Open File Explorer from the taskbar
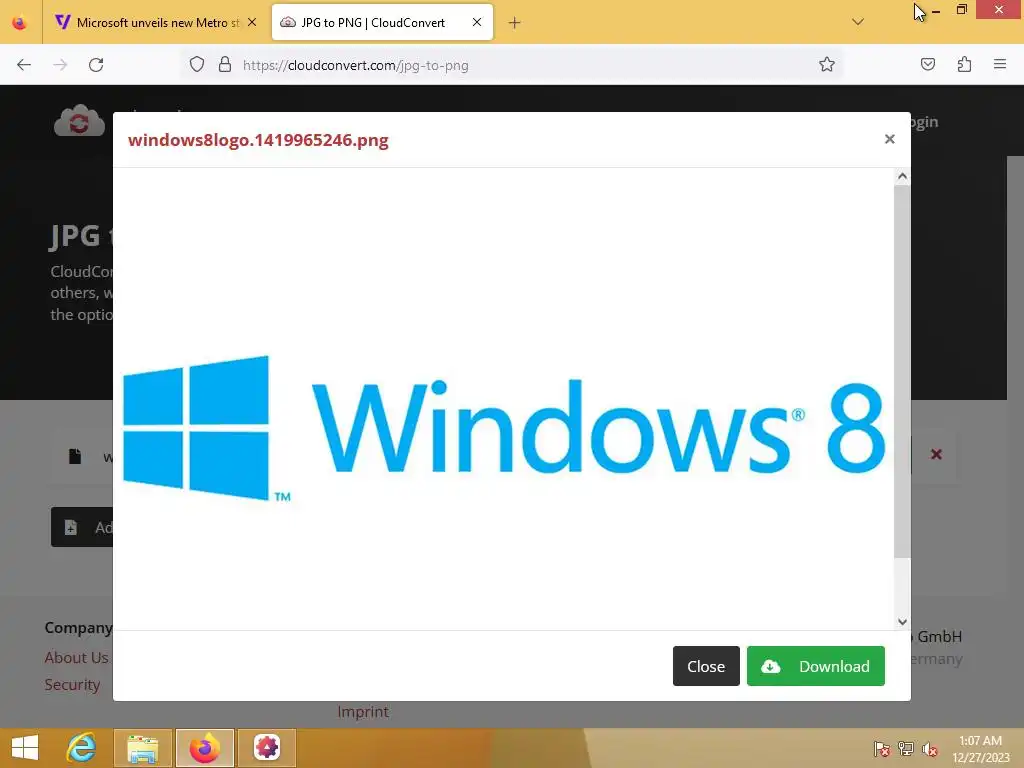This screenshot has width=1024, height=768. [x=143, y=748]
